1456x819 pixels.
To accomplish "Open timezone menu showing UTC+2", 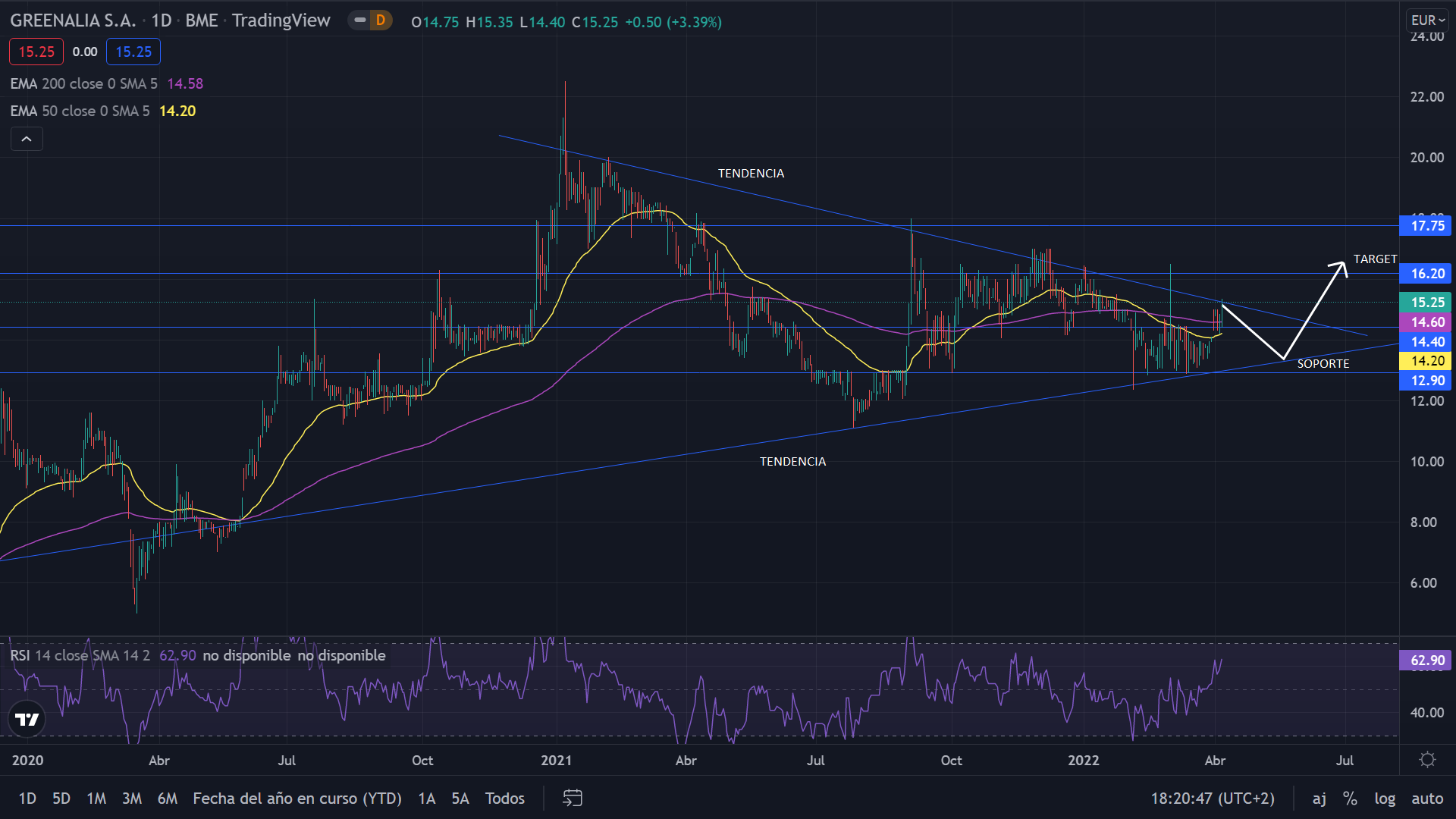I will tap(1213, 798).
